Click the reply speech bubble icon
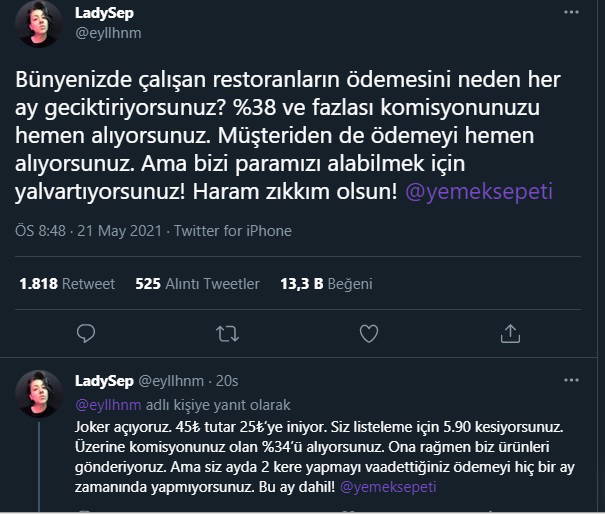 86,332
